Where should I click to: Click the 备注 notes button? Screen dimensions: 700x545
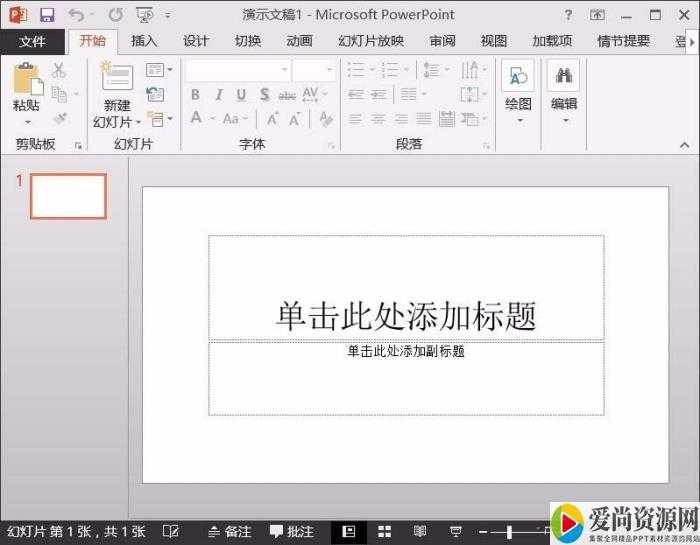coord(230,532)
